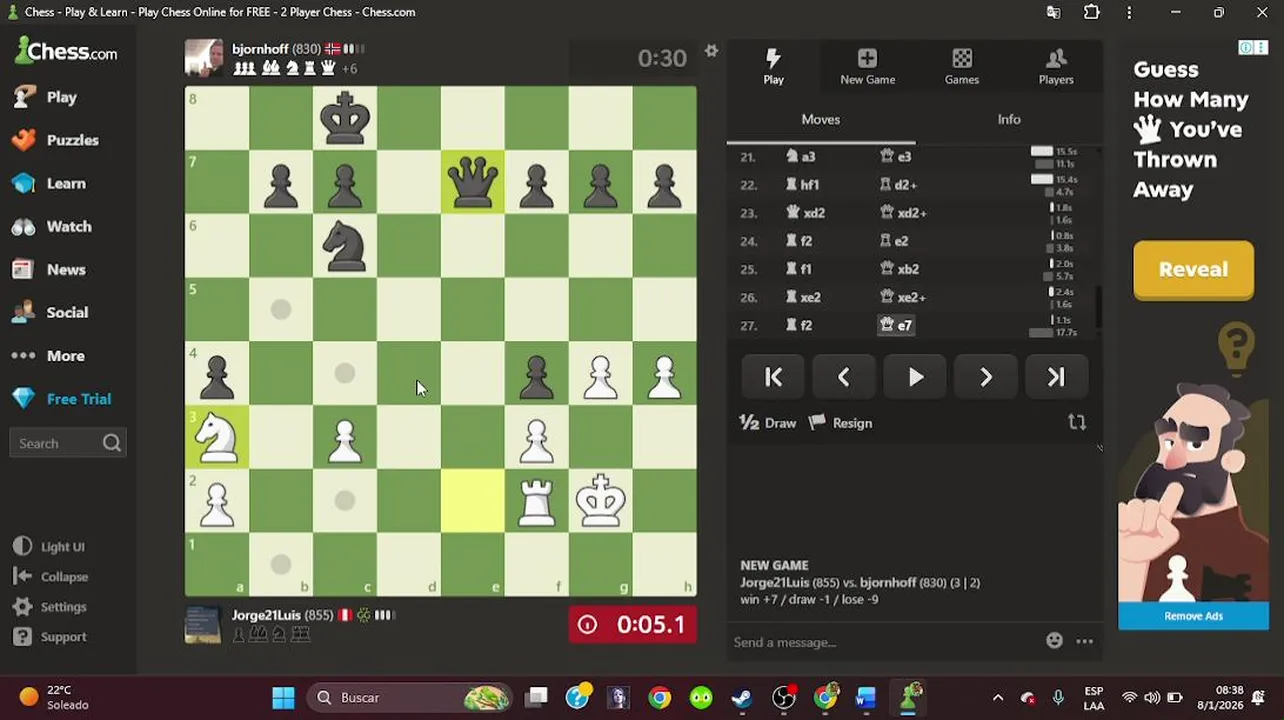Viewport: 1284px width, 720px height.
Task: Open browser three-dot menu
Action: coord(1129,12)
